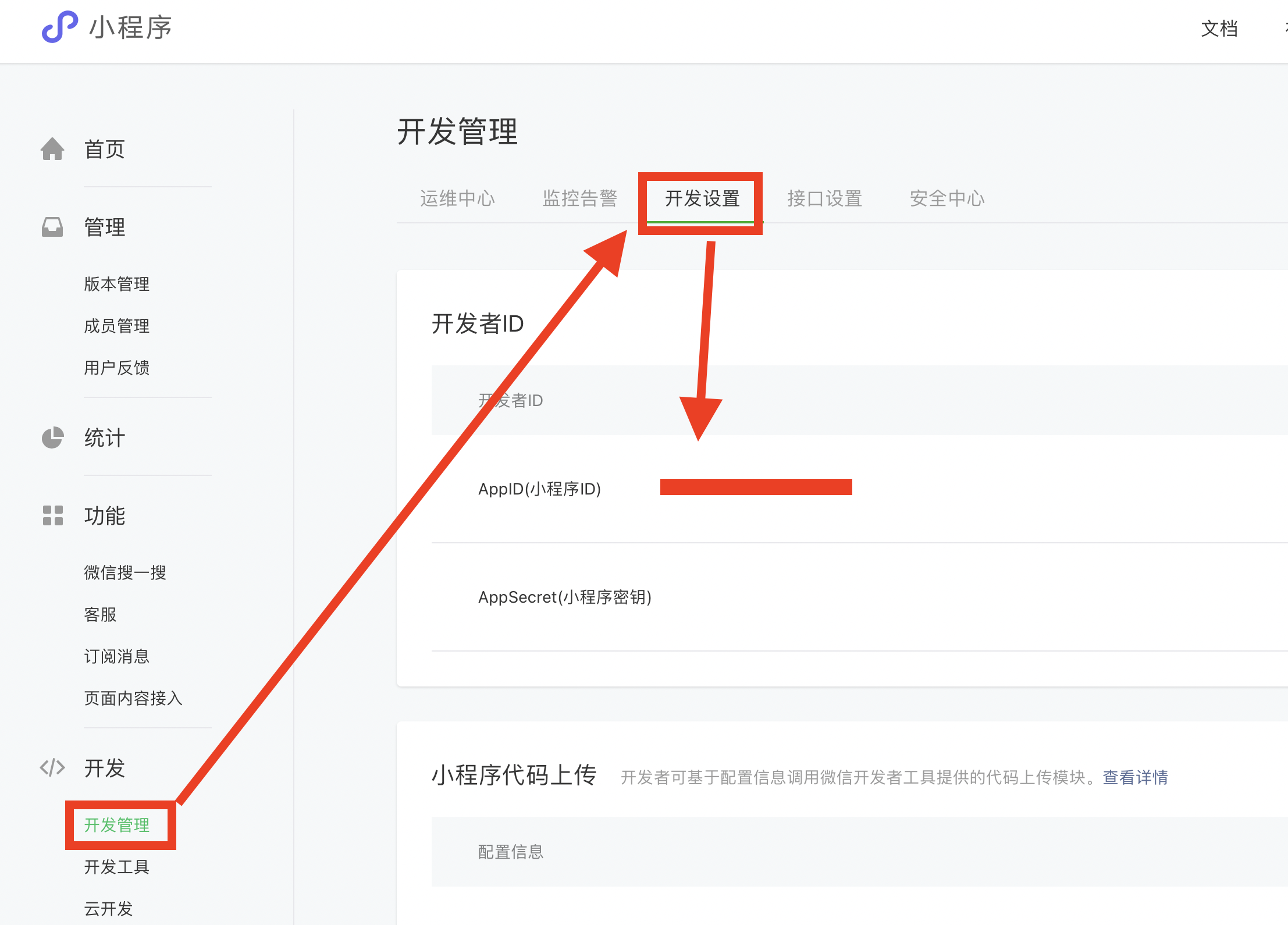Image resolution: width=1288 pixels, height=925 pixels.
Task: Click the 管理 section heading
Action: click(105, 227)
